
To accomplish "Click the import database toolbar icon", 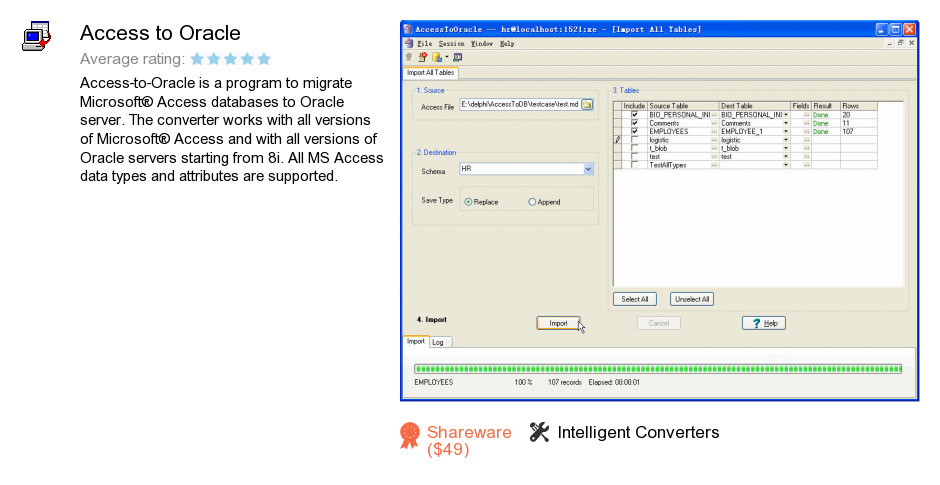I will point(436,57).
